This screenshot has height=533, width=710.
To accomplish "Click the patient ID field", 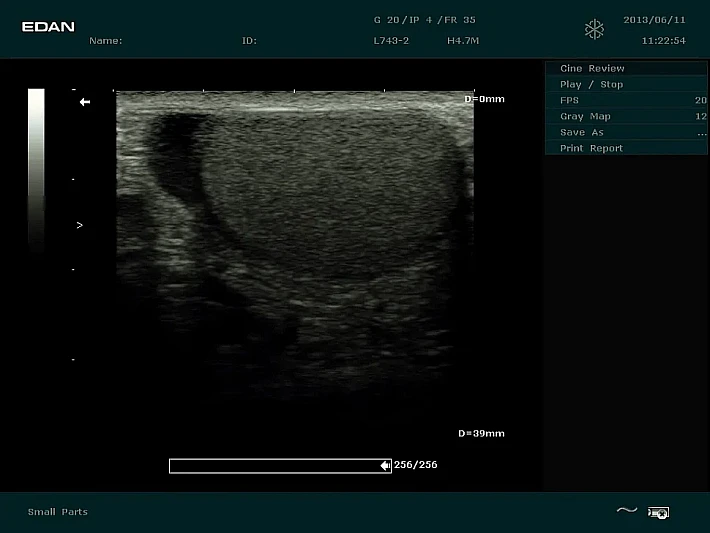I will coord(249,41).
